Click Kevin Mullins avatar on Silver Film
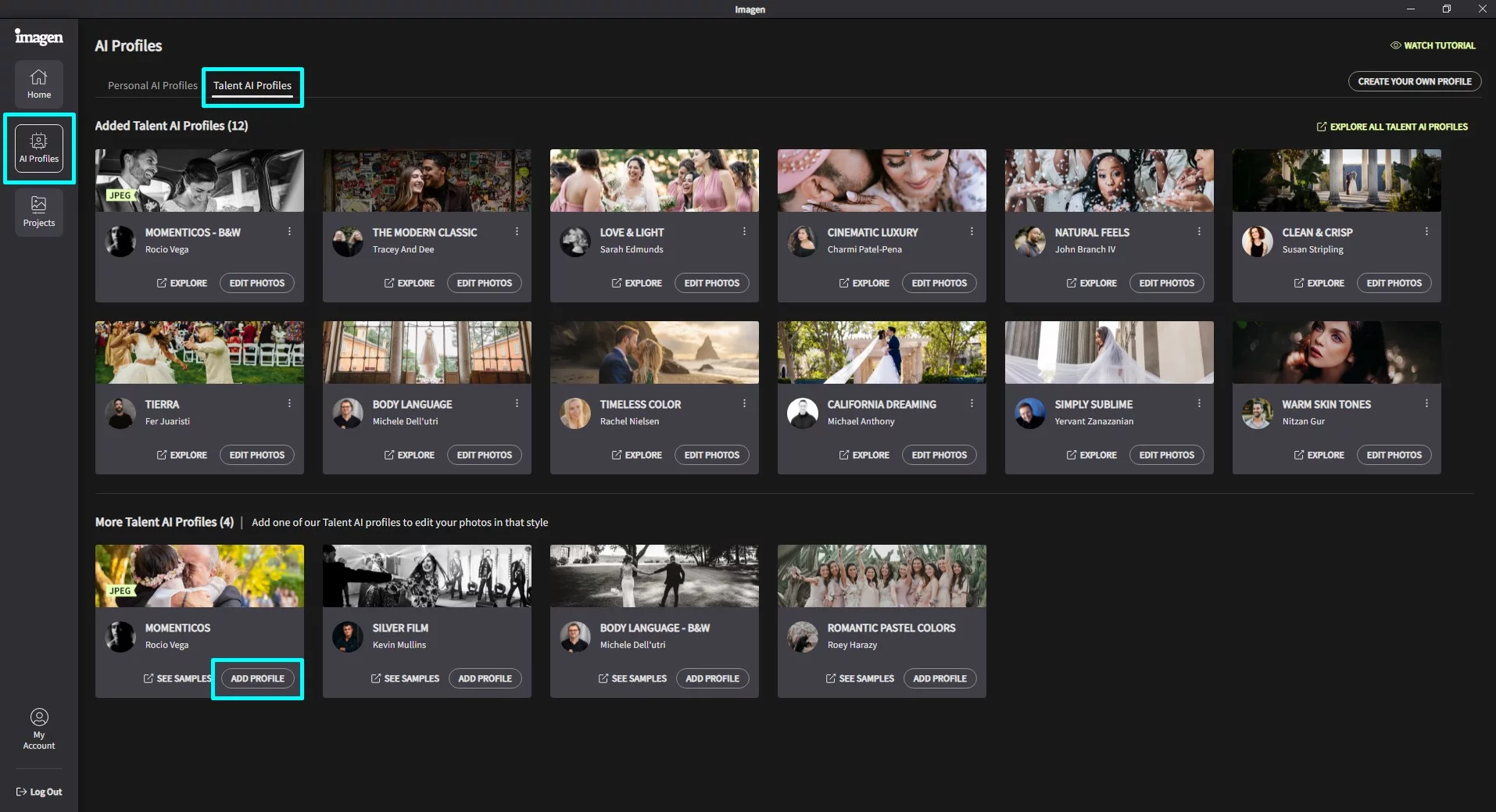Viewport: 1496px width, 812px height. click(348, 637)
